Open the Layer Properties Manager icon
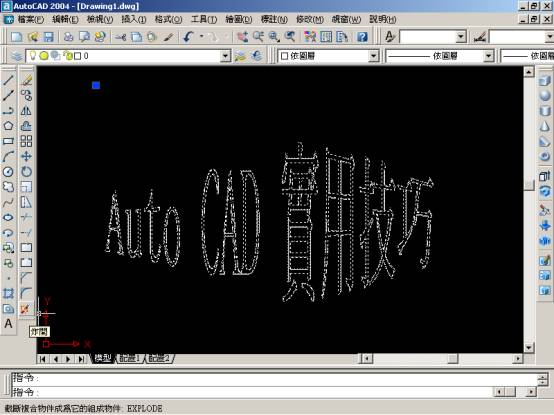The image size is (554, 415). [16, 56]
